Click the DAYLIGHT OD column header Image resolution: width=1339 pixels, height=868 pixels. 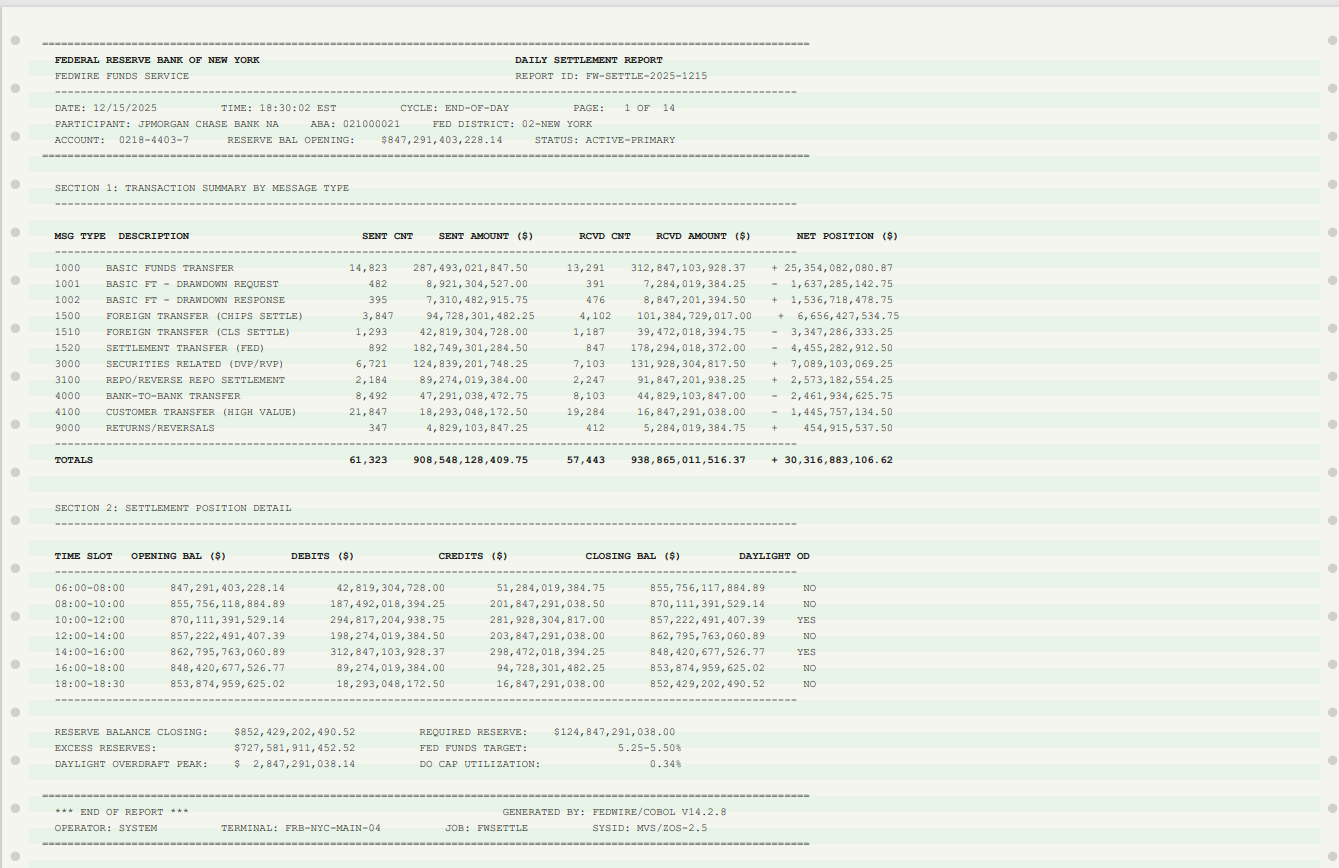click(774, 556)
